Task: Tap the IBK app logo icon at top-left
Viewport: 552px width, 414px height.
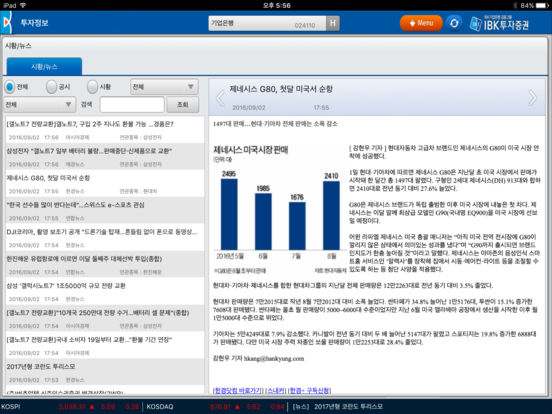Action: coord(7,23)
